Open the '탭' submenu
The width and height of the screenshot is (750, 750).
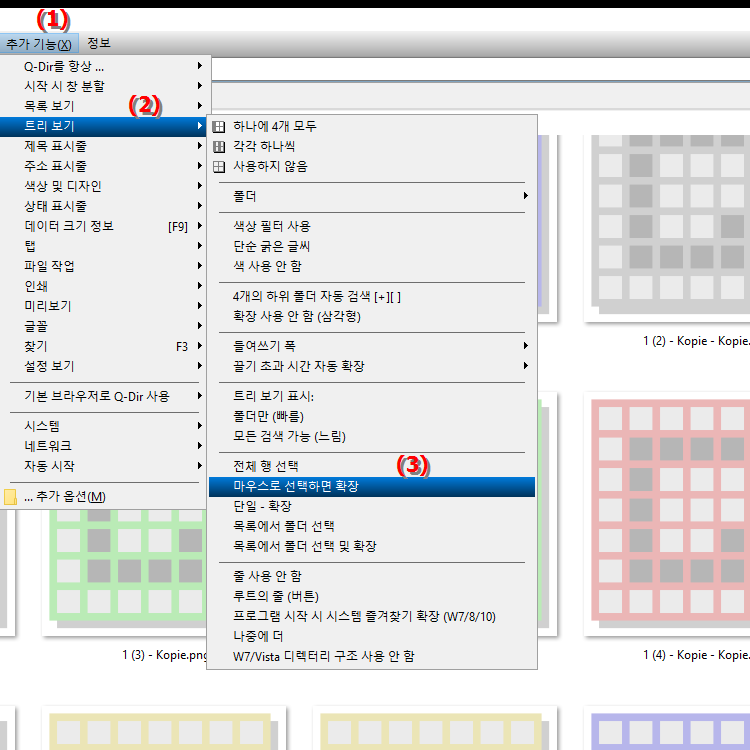tap(103, 246)
